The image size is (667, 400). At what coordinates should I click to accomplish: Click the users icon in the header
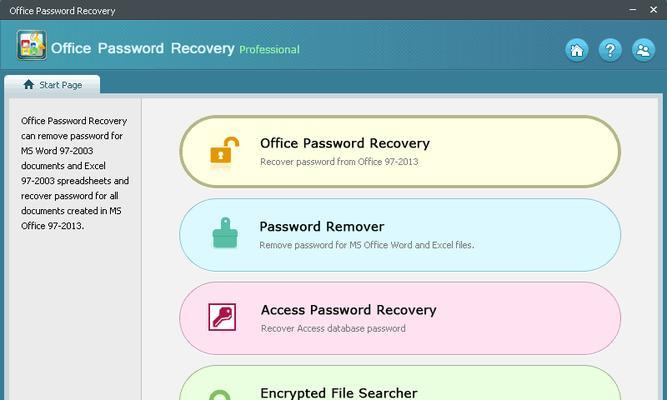point(643,50)
